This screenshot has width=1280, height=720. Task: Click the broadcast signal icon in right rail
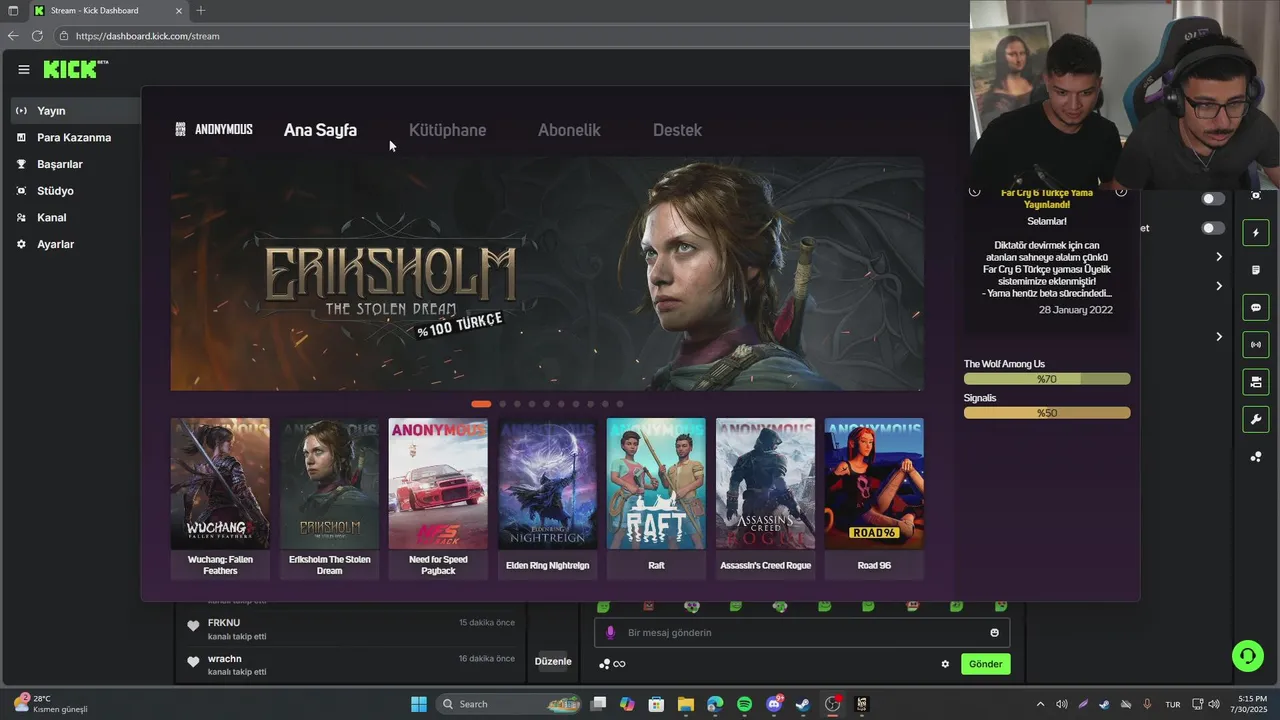1256,345
